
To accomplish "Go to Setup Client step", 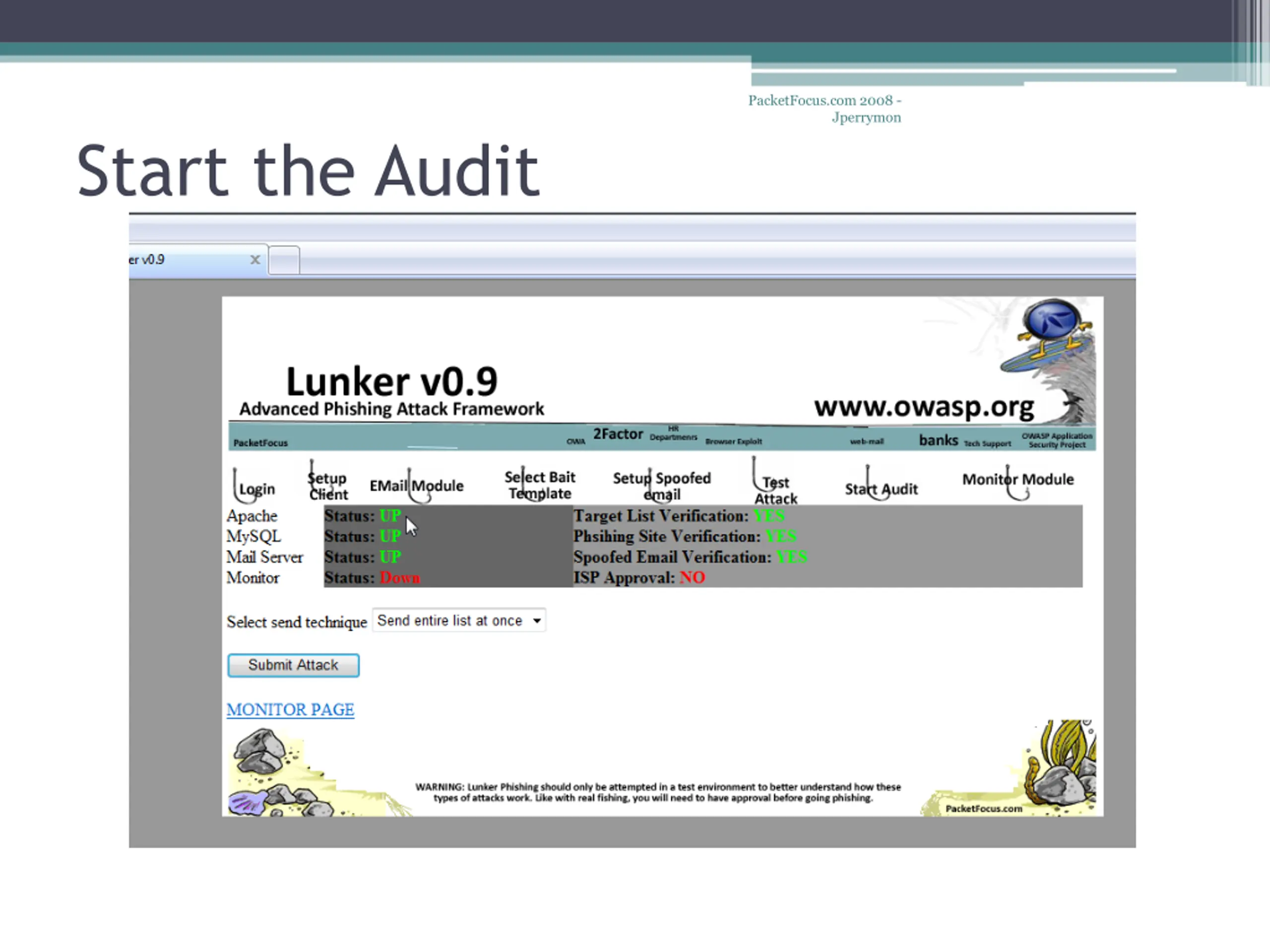I will [x=328, y=485].
